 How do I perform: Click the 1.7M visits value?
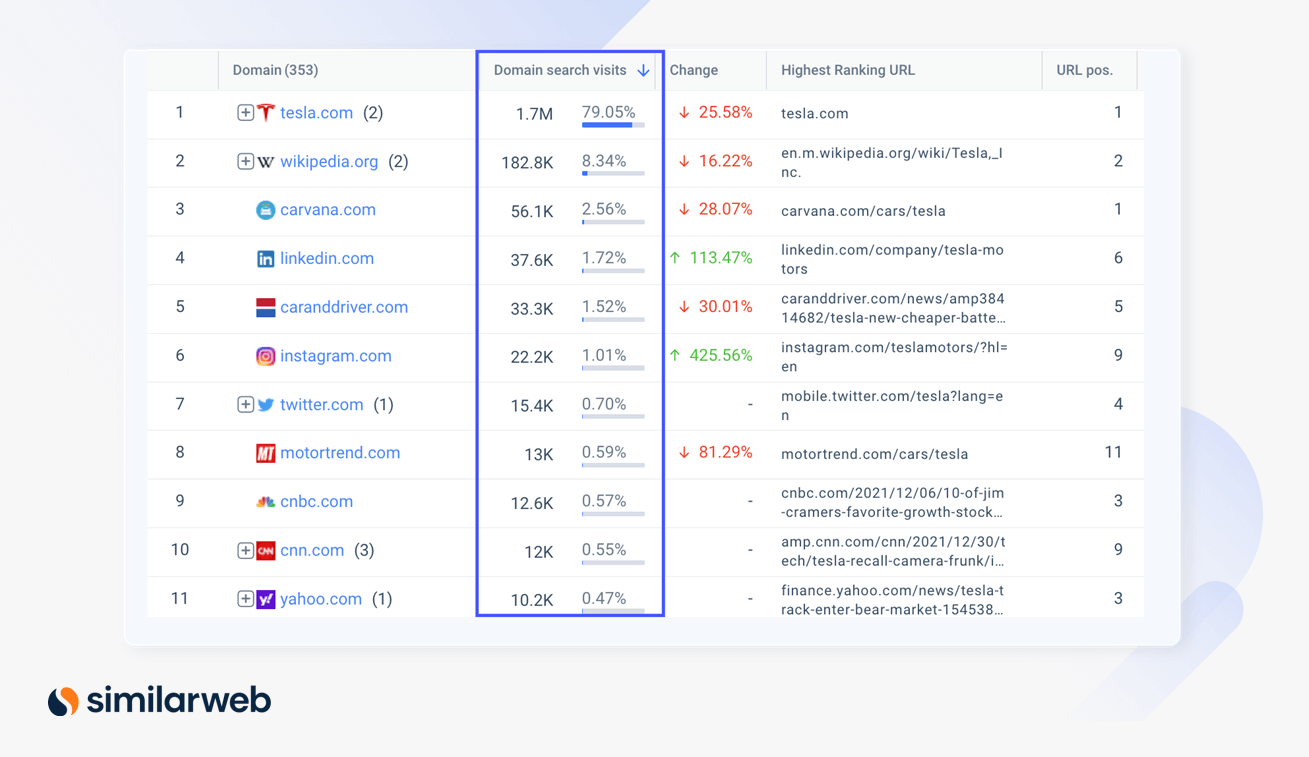coord(534,114)
